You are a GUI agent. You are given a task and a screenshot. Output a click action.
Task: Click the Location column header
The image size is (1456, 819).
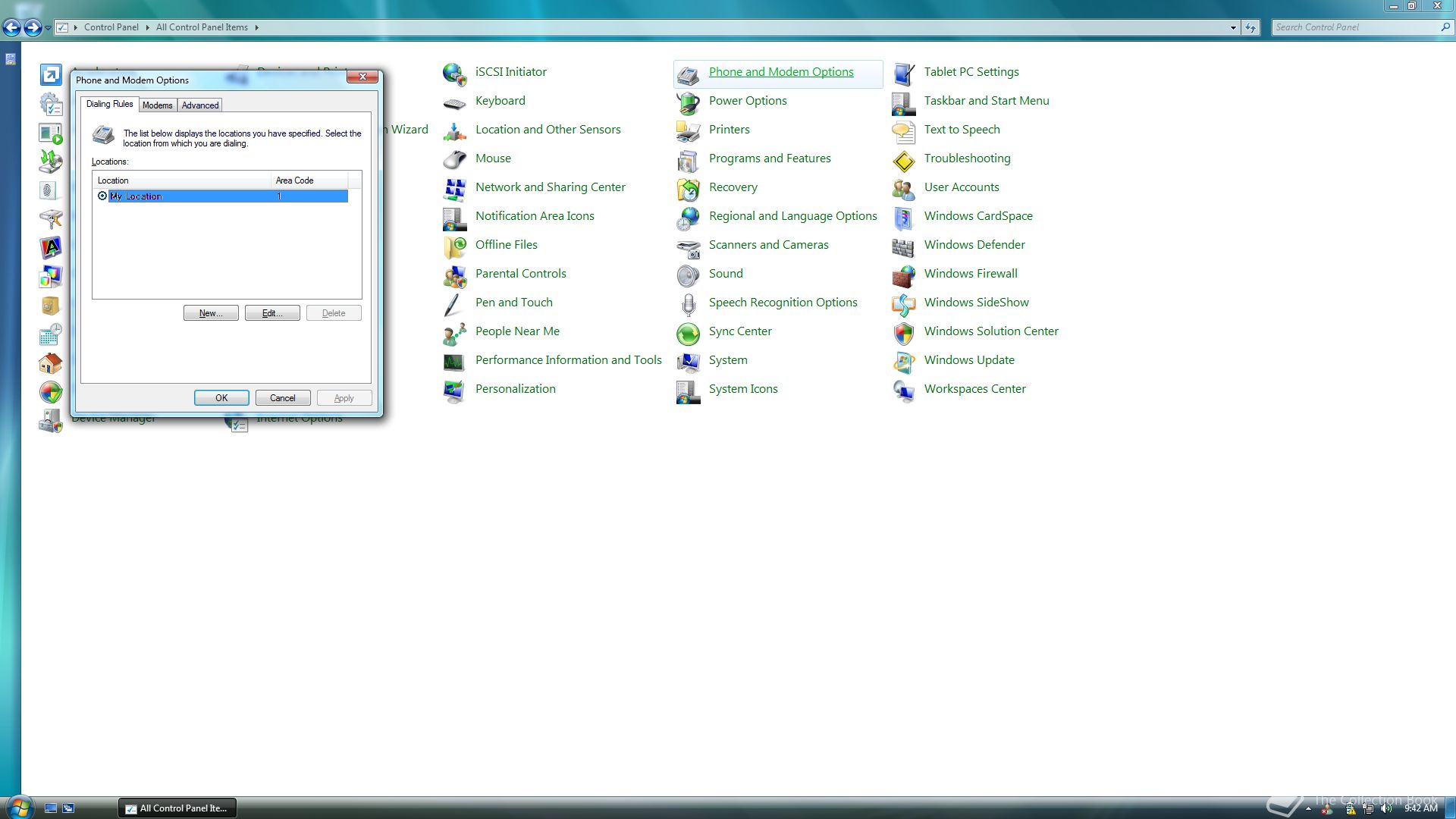[x=182, y=180]
